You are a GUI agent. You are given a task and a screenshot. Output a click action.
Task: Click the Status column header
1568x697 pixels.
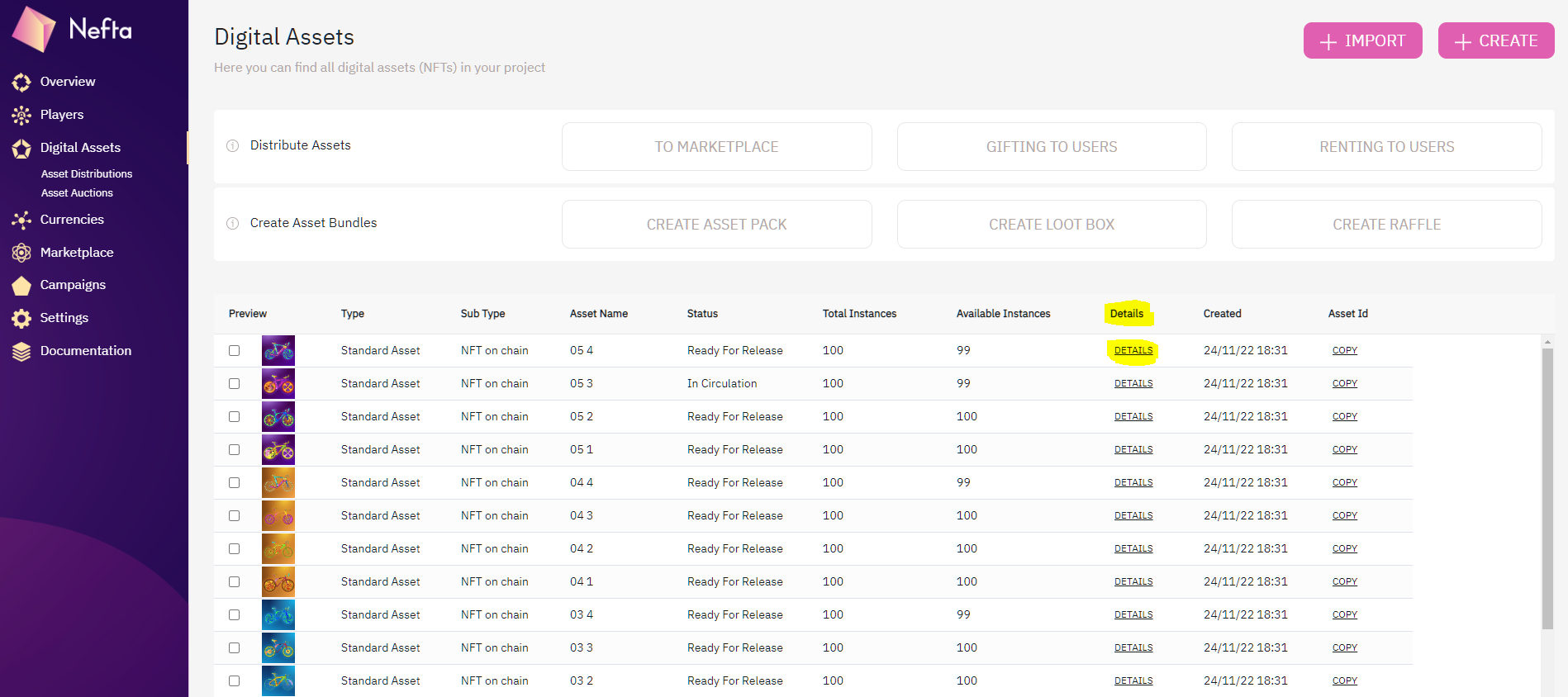coord(702,314)
